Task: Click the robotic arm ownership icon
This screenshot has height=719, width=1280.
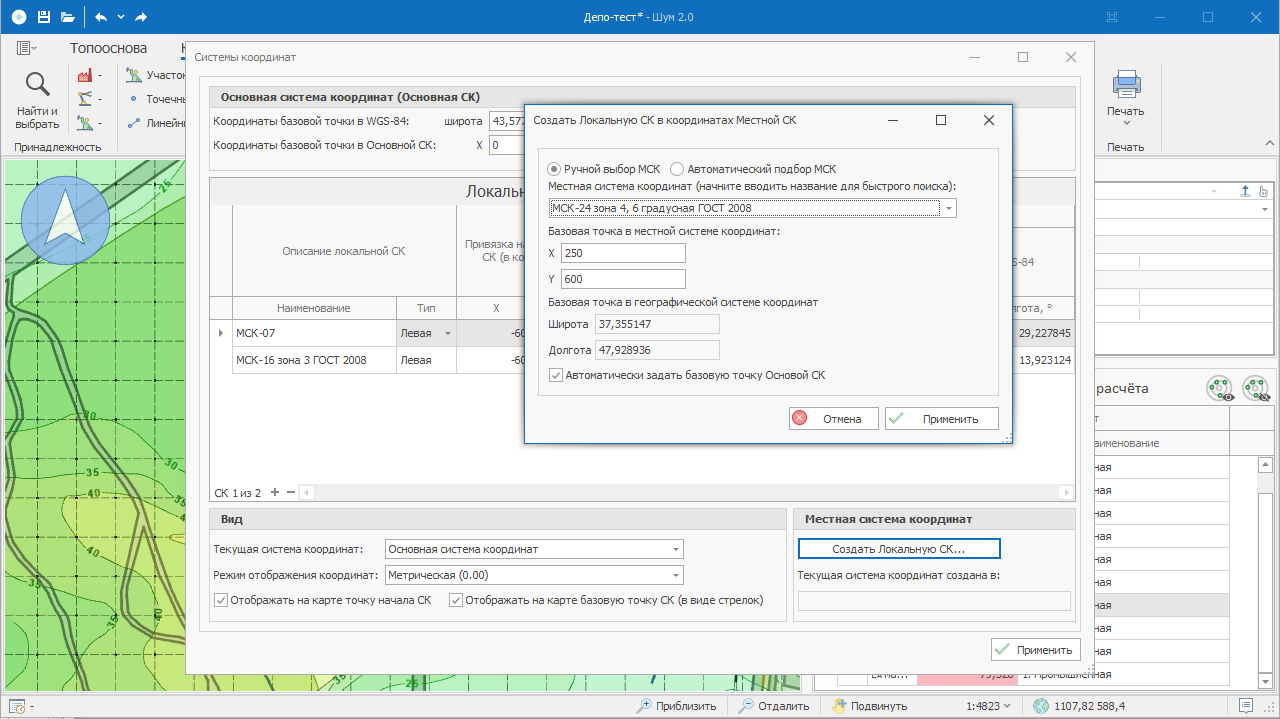Action: [x=85, y=99]
